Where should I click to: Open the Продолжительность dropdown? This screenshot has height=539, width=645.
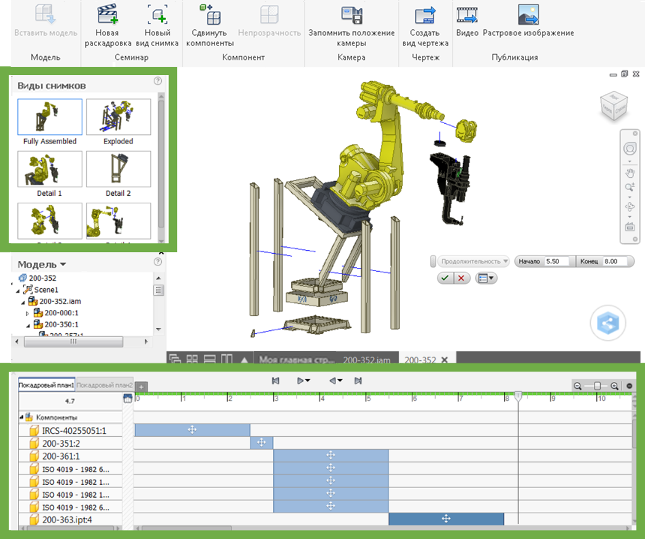point(473,261)
